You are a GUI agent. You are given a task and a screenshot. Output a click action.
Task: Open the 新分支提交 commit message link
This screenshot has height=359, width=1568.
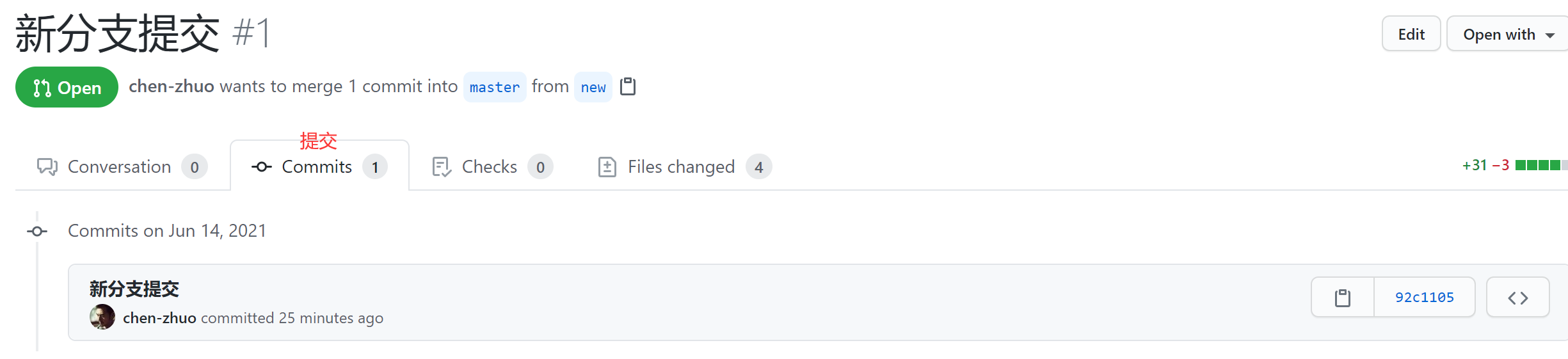[134, 289]
